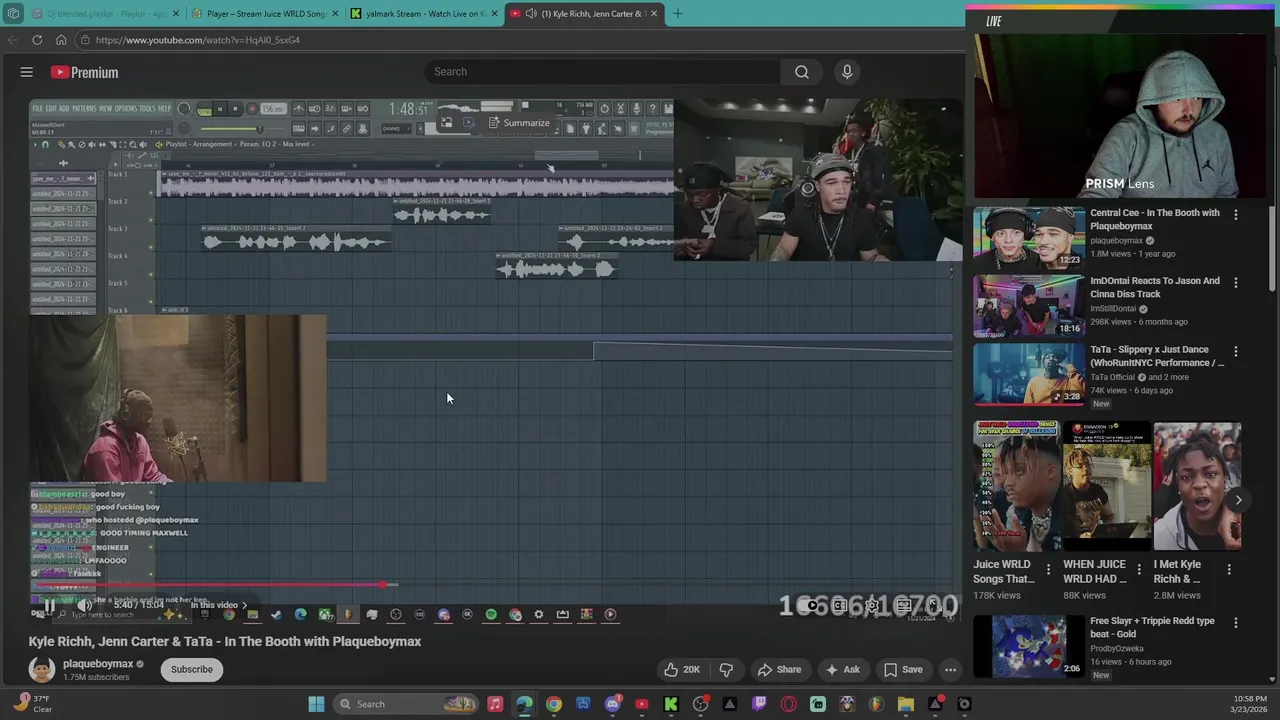Close the yalmark Stream tab
The width and height of the screenshot is (1280, 720).
494,14
